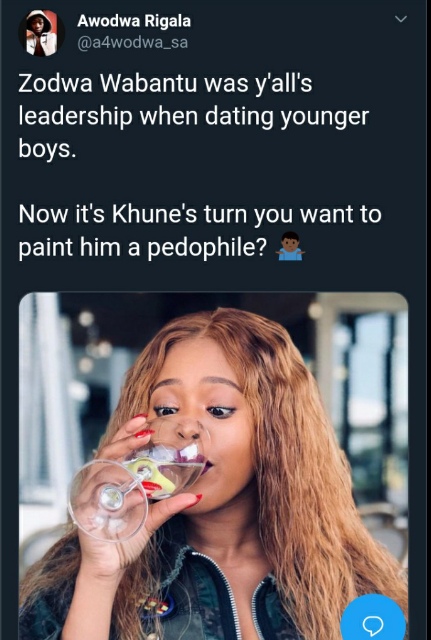This screenshot has width=431, height=640.
Task: Select the 'Zodwa Wabantu was y'all's' text line
Action: [165, 84]
